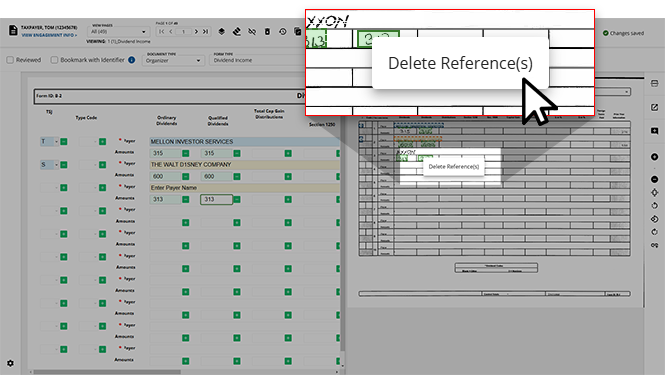Viewport: 665px width, 375px height.
Task: Click the TAXPAYER, TOM (12345678) name text
Action: point(49,28)
